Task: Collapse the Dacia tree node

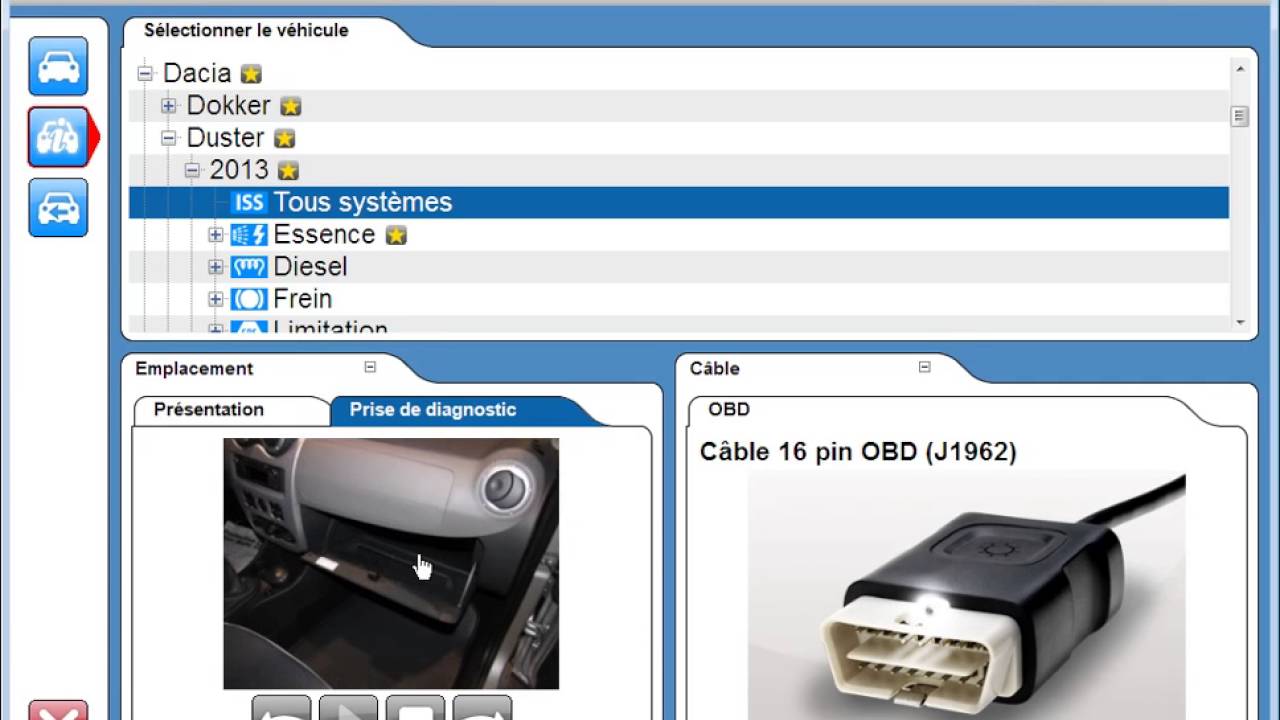Action: pos(145,73)
